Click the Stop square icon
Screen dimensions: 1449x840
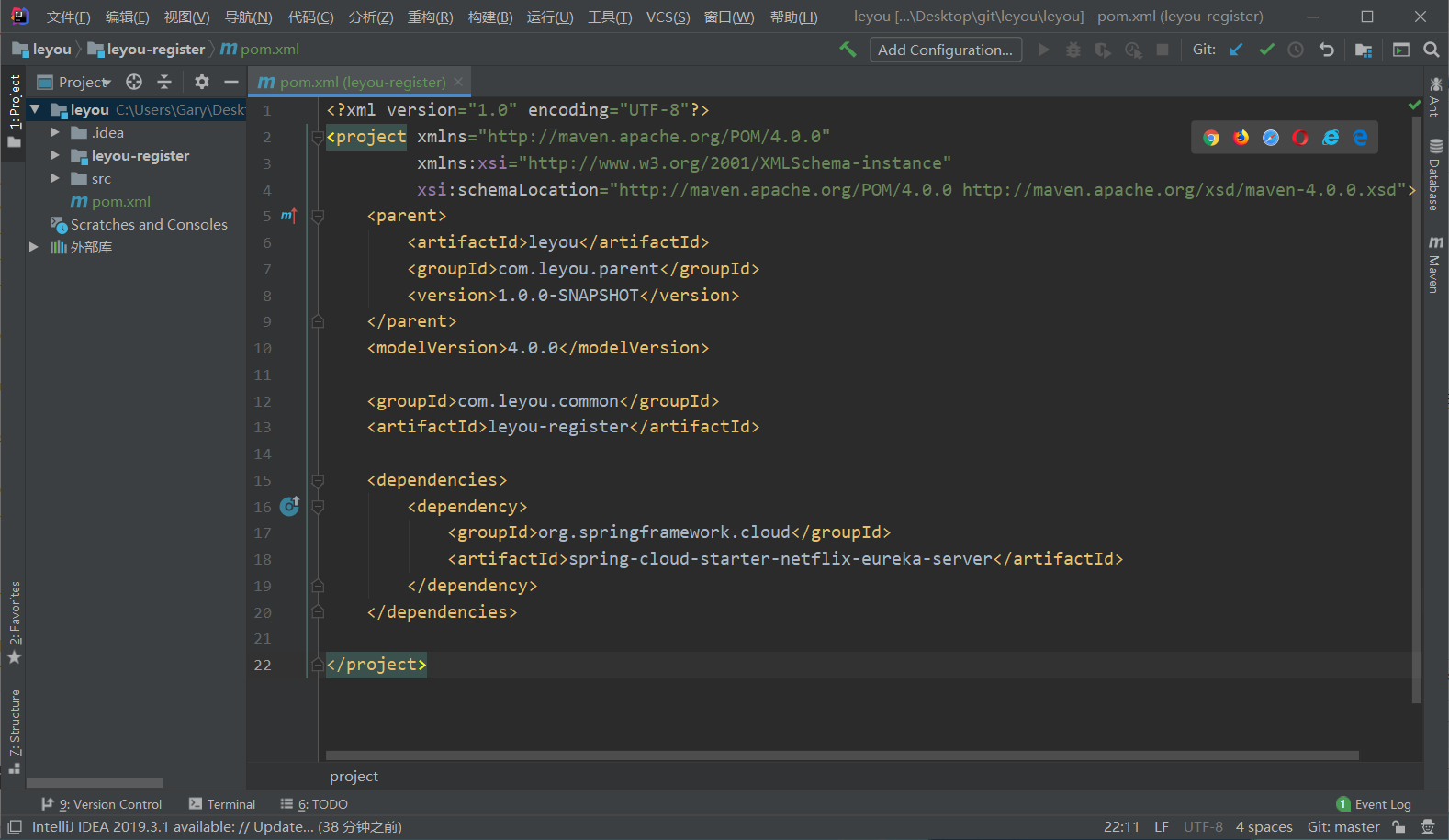point(1163,50)
